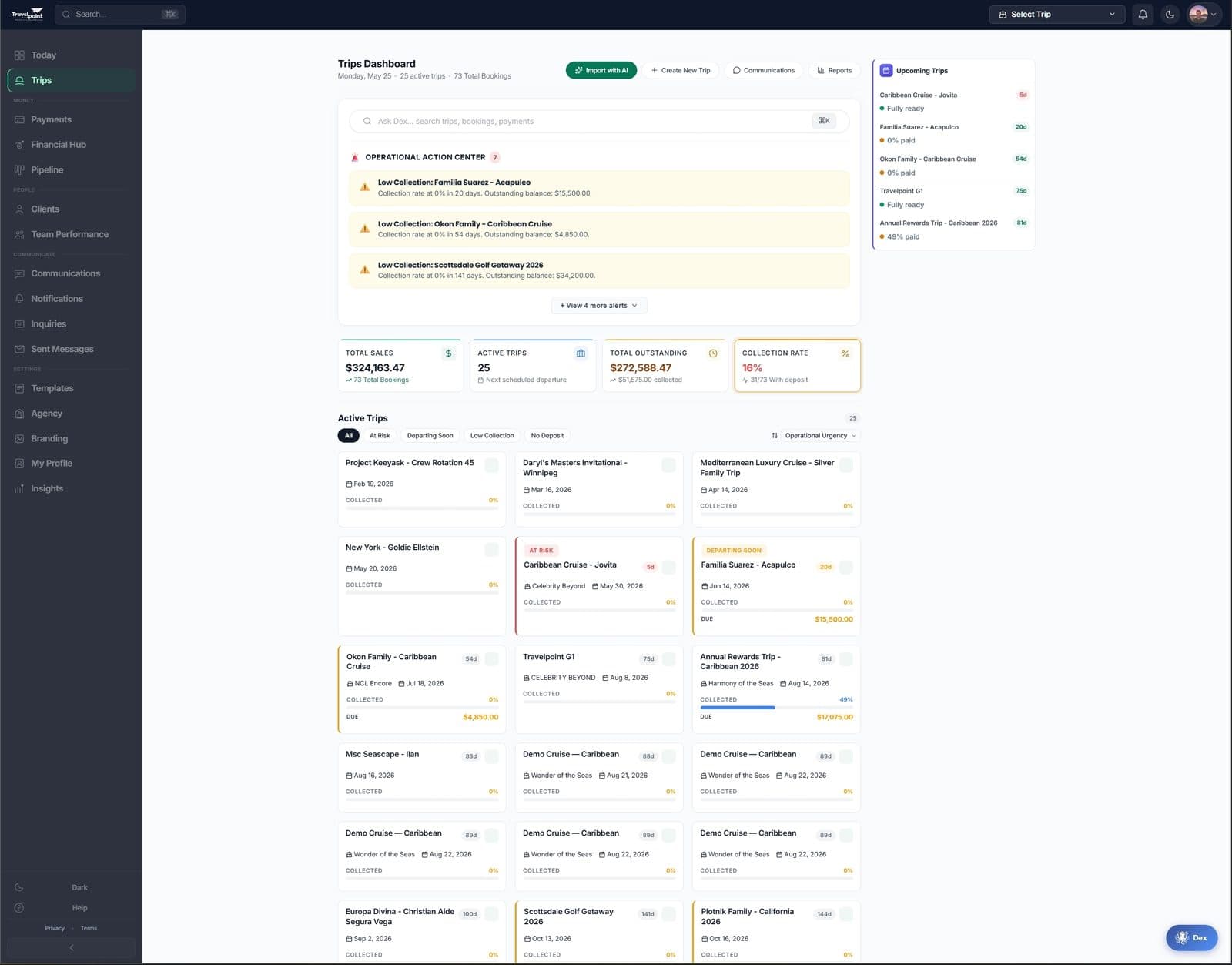1232x965 pixels.
Task: Tick the Mediterranean Luxury Cruise checkbox
Action: 845,465
